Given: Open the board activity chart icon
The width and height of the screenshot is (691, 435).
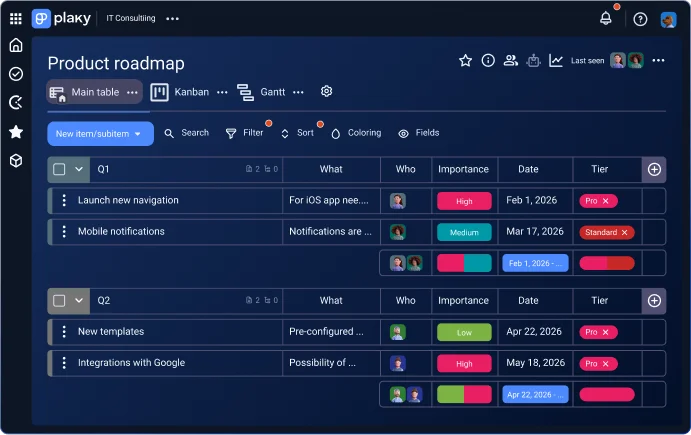Looking at the screenshot, I should pos(556,60).
